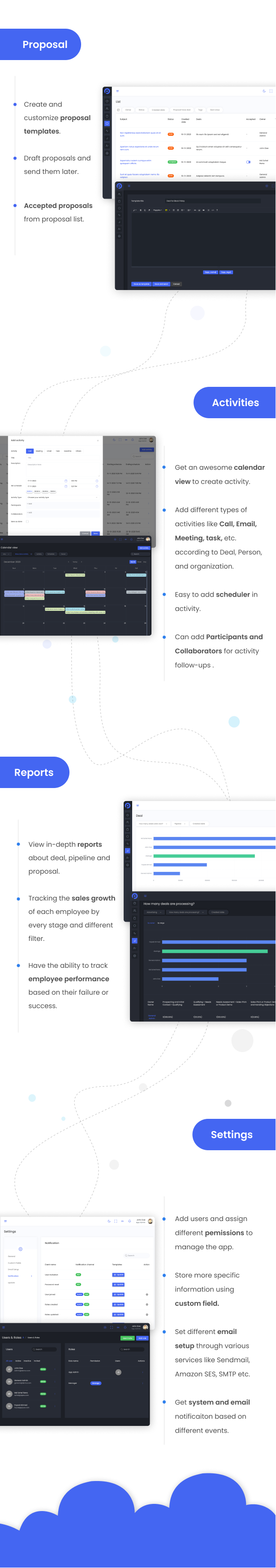Click the notification bell icon in the Settings window

130,1221
